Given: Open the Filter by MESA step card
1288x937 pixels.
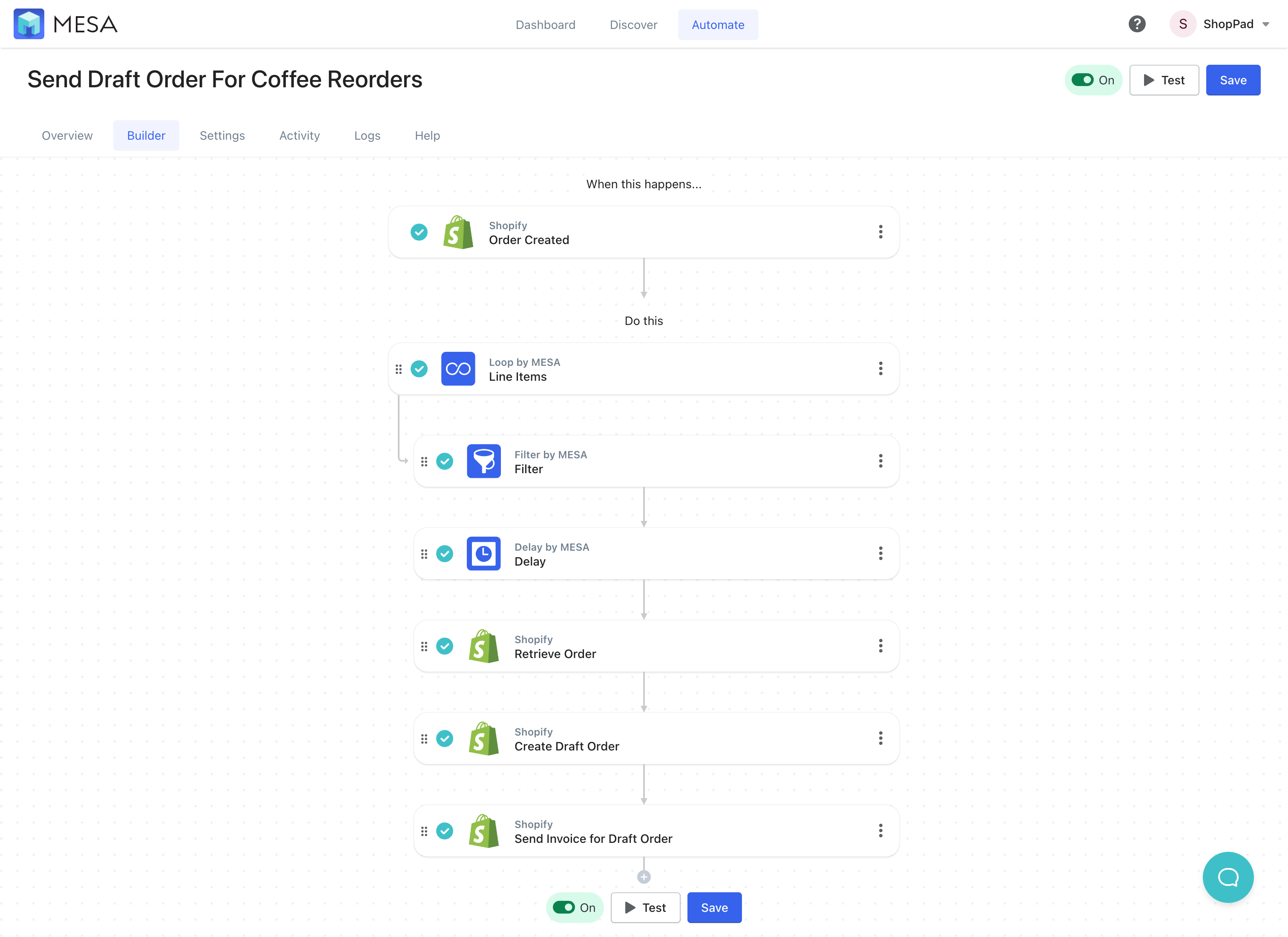Looking at the screenshot, I should pos(656,461).
